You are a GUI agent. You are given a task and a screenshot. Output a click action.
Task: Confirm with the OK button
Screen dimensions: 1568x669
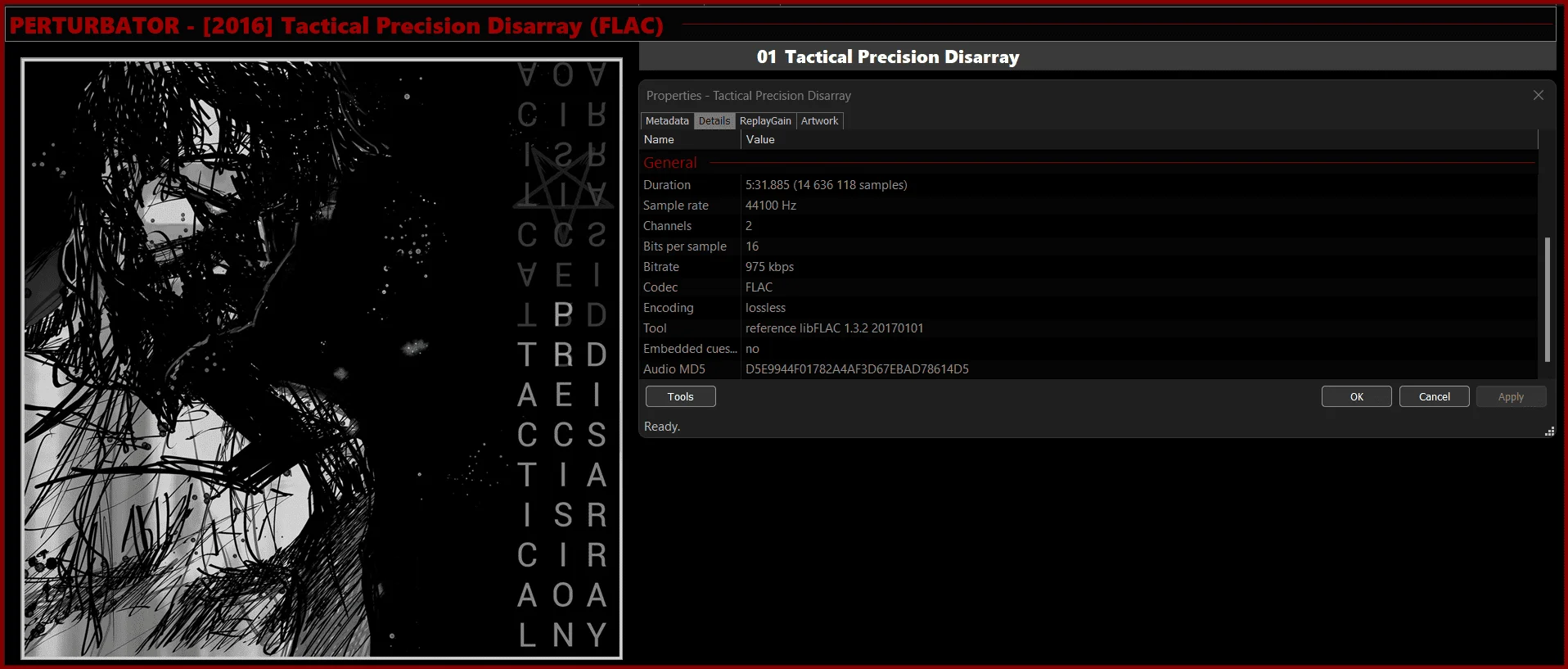[x=1356, y=396]
